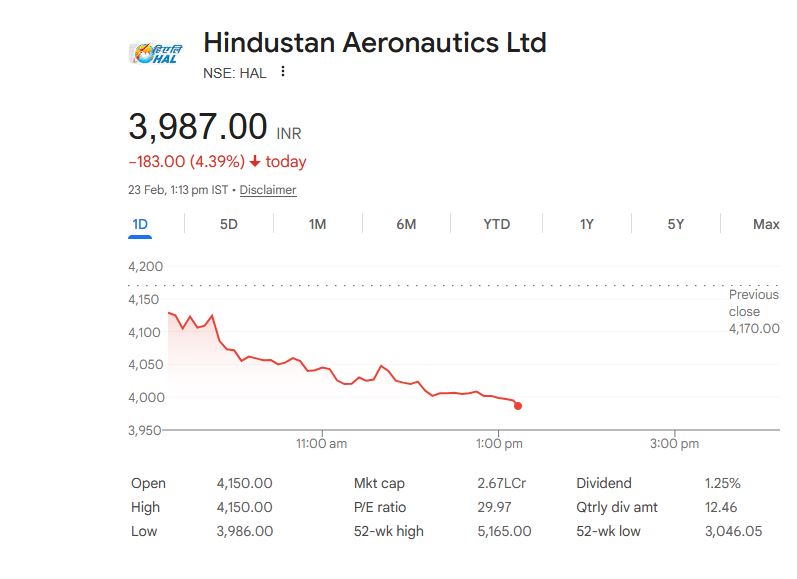View the 1Y chart range
Viewport: 797px width, 579px height.
pos(587,224)
